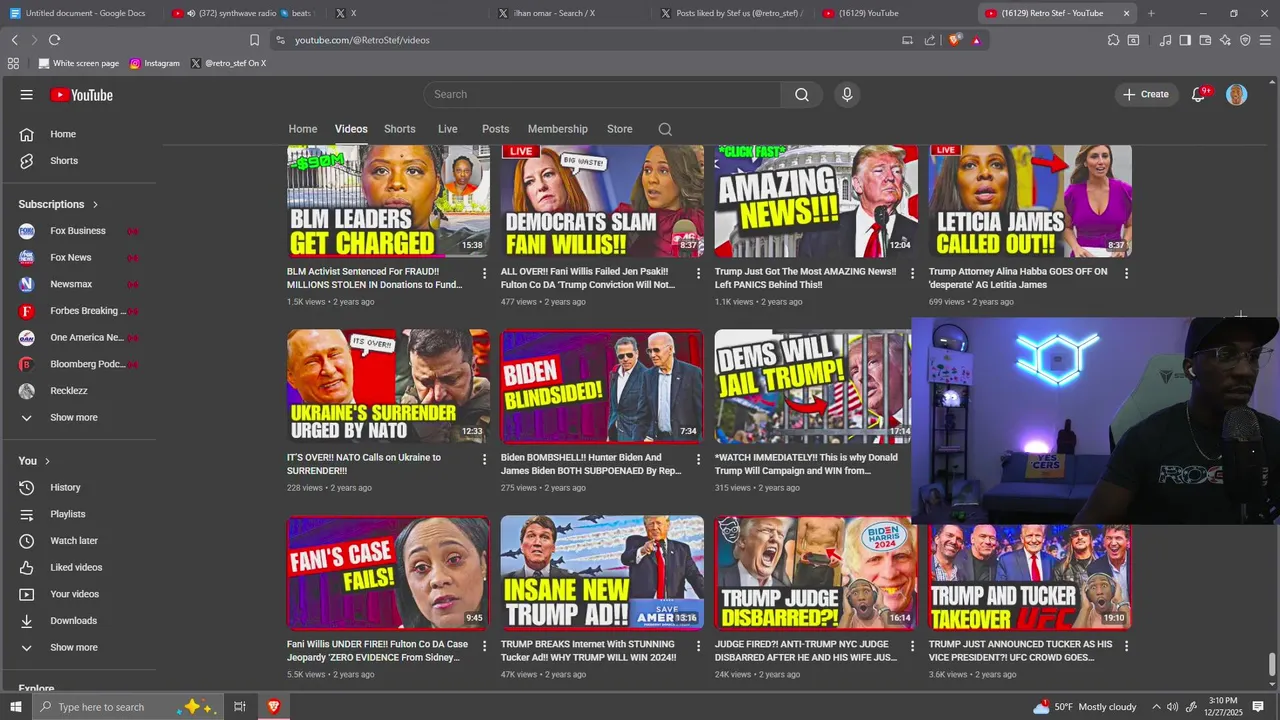Start voice search with the microphone

tap(847, 94)
